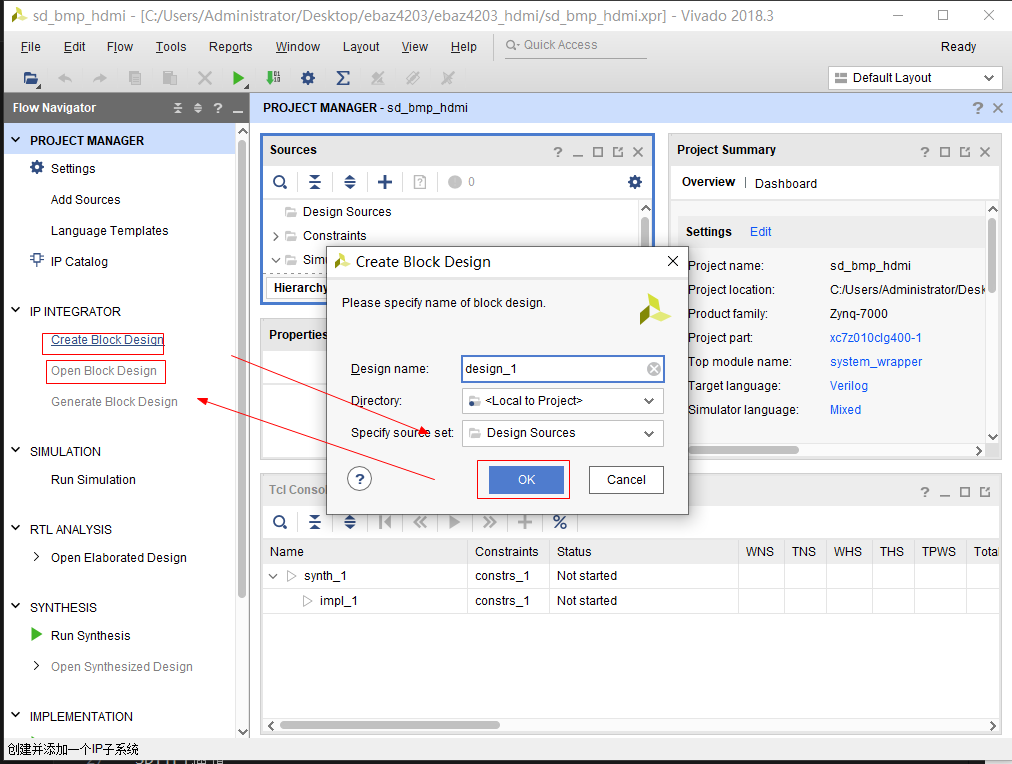Click search icon in Sources panel
Image resolution: width=1012 pixels, height=764 pixels.
tap(279, 182)
